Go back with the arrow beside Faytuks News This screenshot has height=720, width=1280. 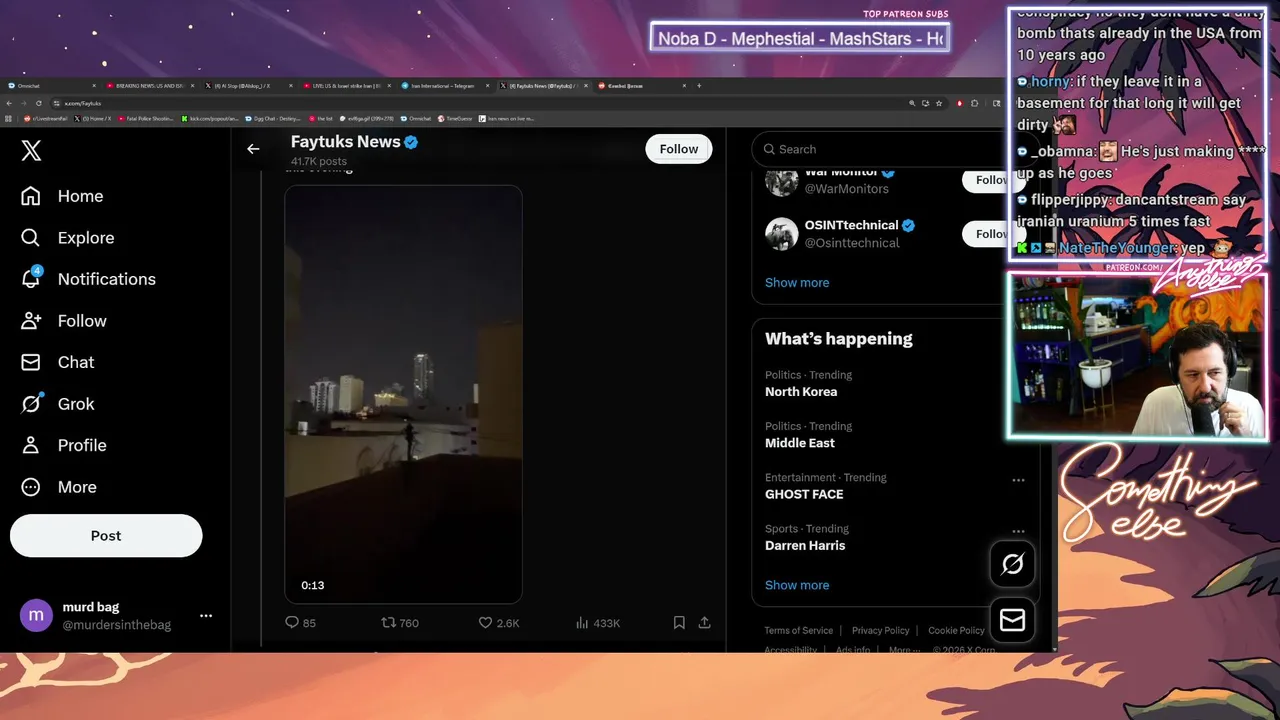[253, 149]
